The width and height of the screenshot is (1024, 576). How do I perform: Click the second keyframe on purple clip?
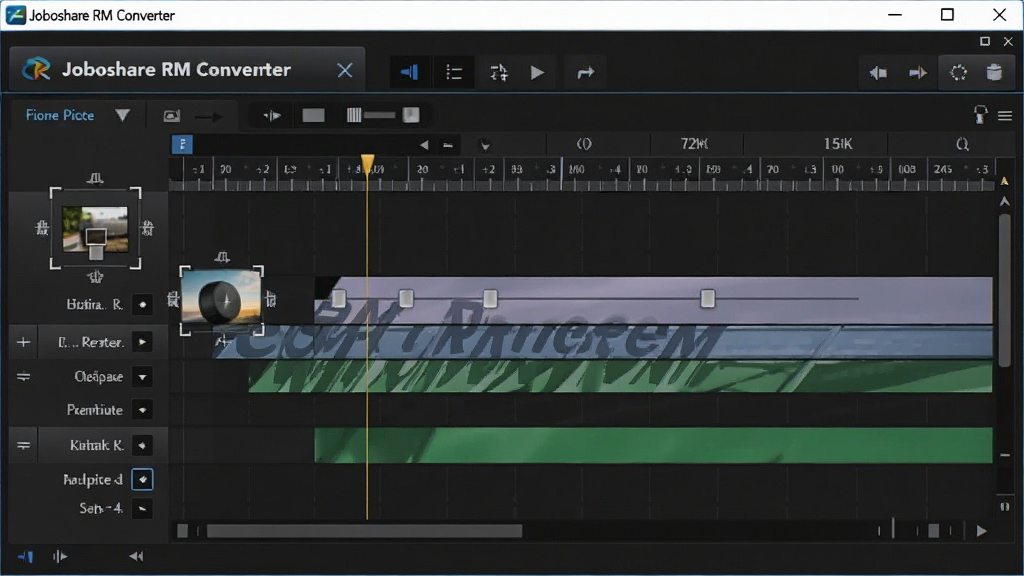[406, 299]
